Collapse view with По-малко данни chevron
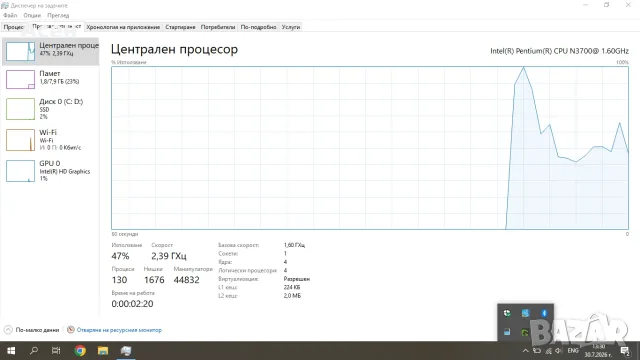This screenshot has height=360, width=640. pyautogui.click(x=8, y=330)
